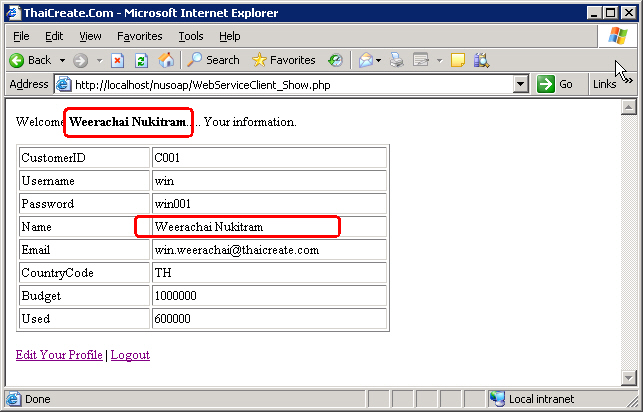Viewport: 643px width, 412px height.
Task: Minimize the Internet Explorer window
Action: coord(595,13)
